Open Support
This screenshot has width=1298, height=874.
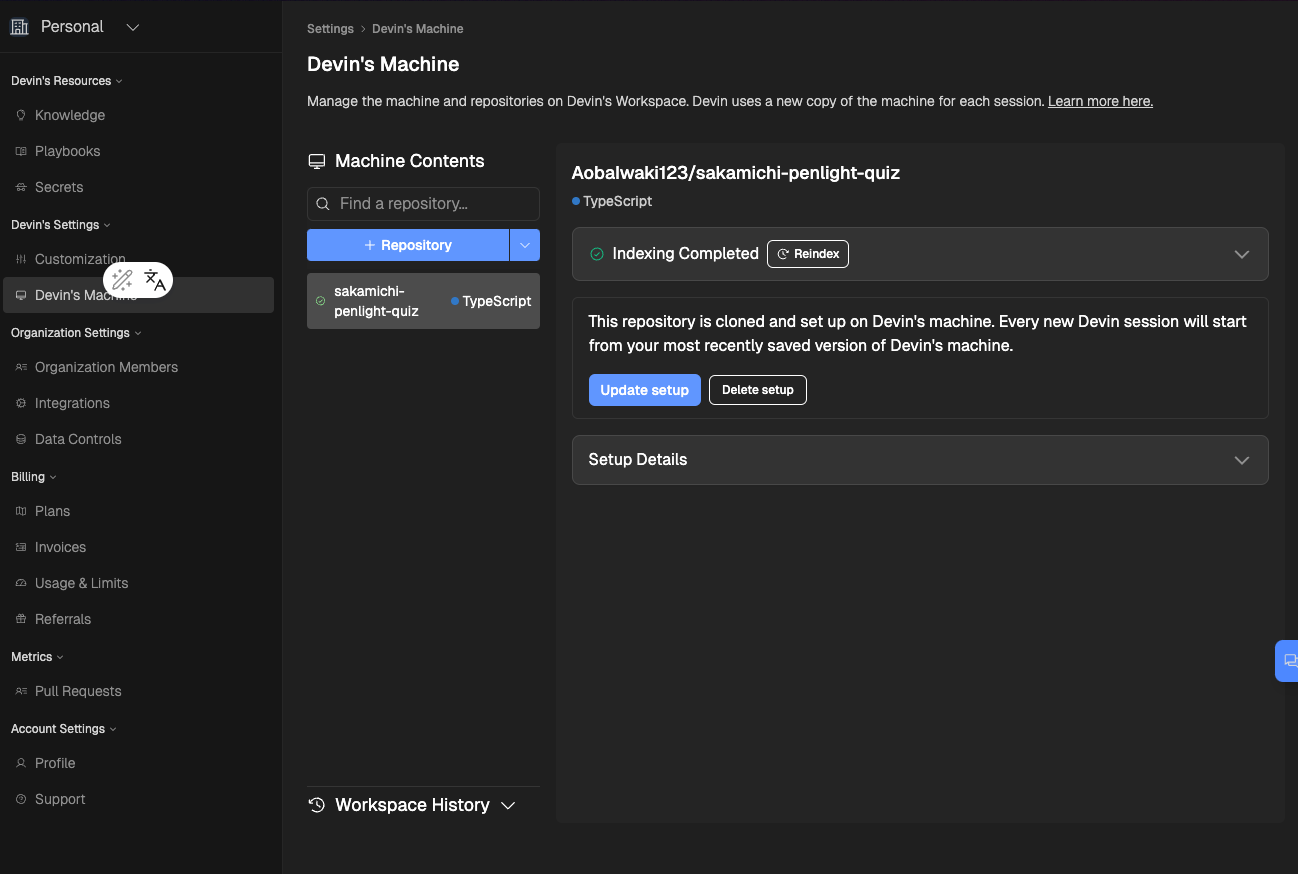[x=60, y=799]
